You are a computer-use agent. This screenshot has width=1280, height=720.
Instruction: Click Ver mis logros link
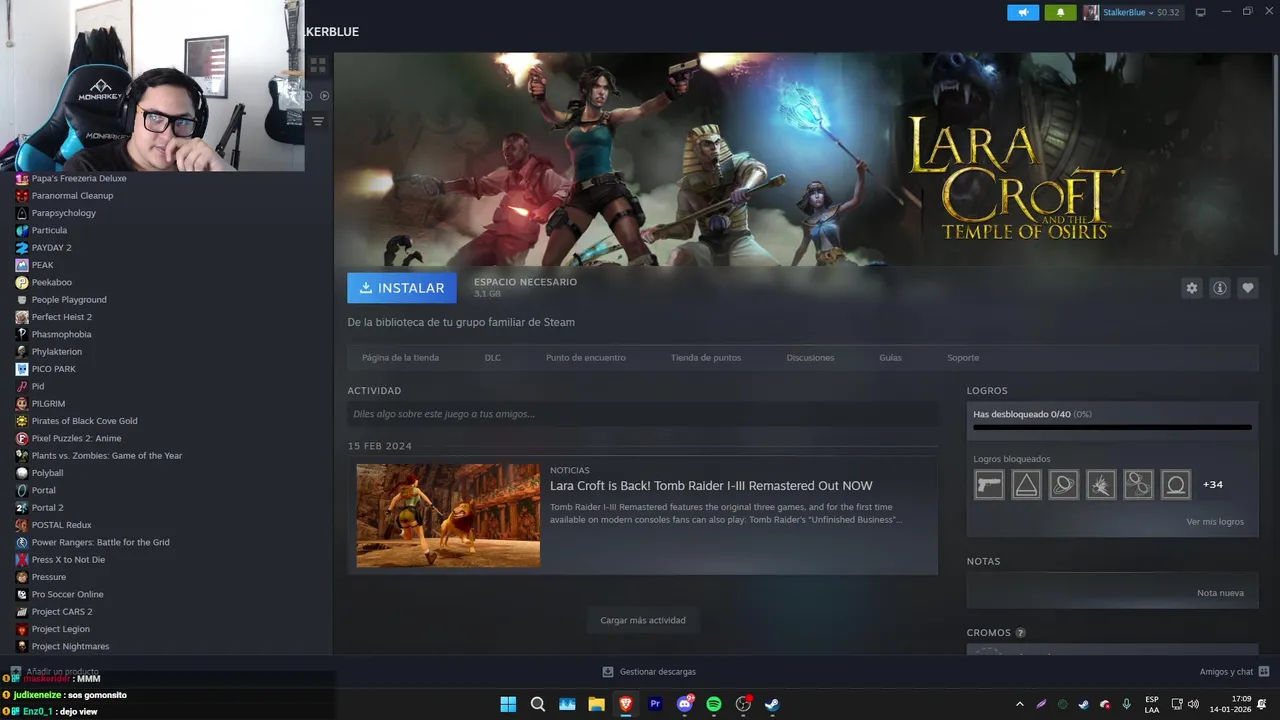pos(1215,522)
